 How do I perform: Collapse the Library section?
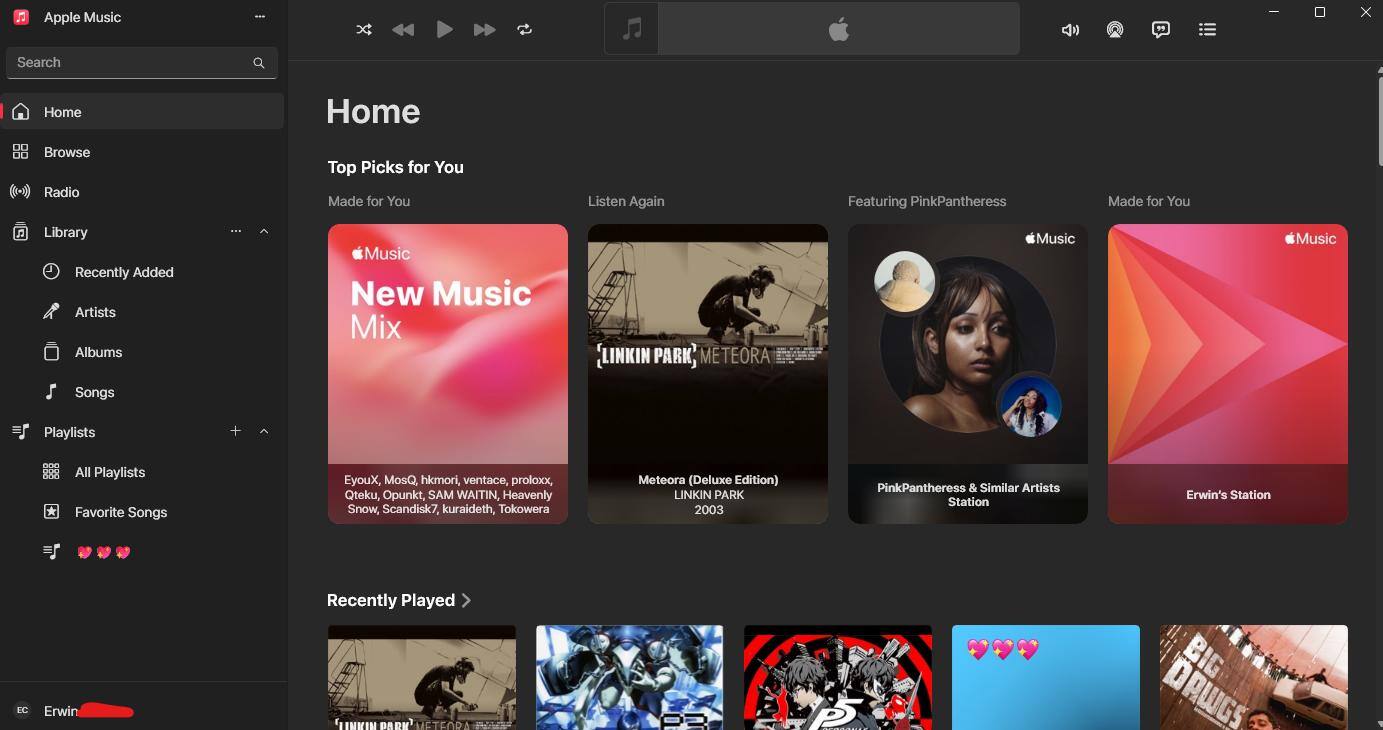(x=264, y=231)
